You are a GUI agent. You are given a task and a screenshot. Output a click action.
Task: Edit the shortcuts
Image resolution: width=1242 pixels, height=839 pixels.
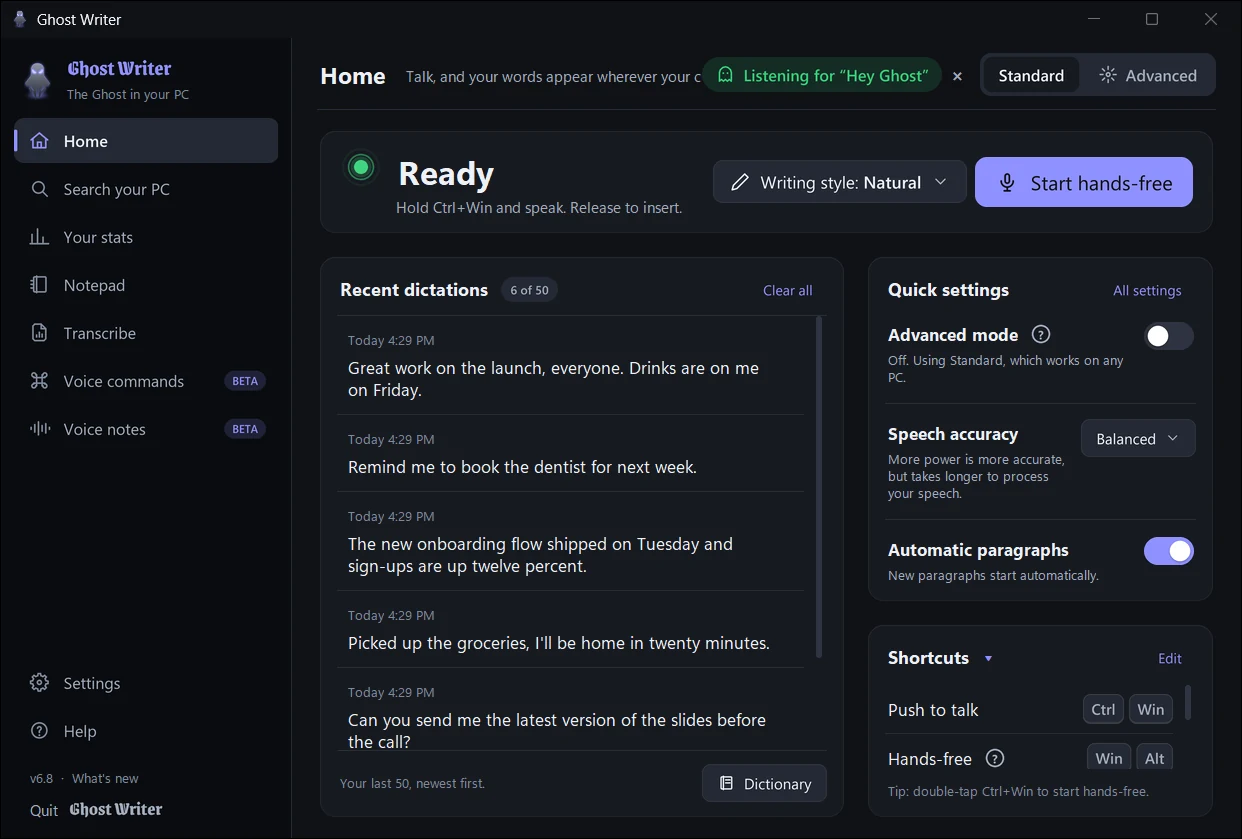click(1170, 658)
